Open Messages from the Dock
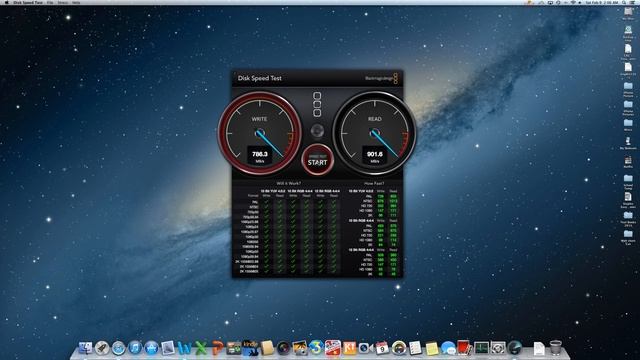 point(448,348)
